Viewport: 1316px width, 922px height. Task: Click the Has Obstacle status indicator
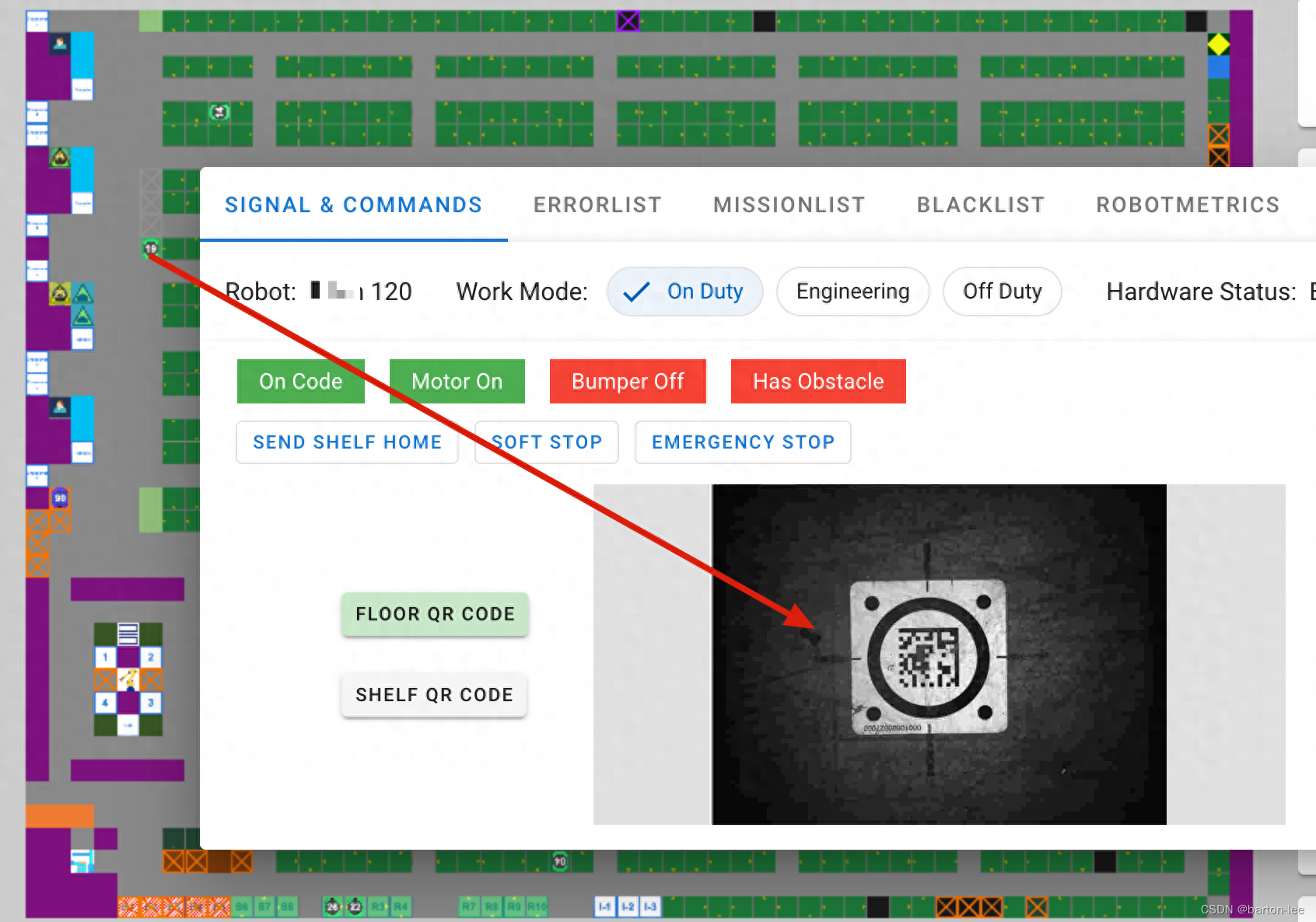point(818,382)
